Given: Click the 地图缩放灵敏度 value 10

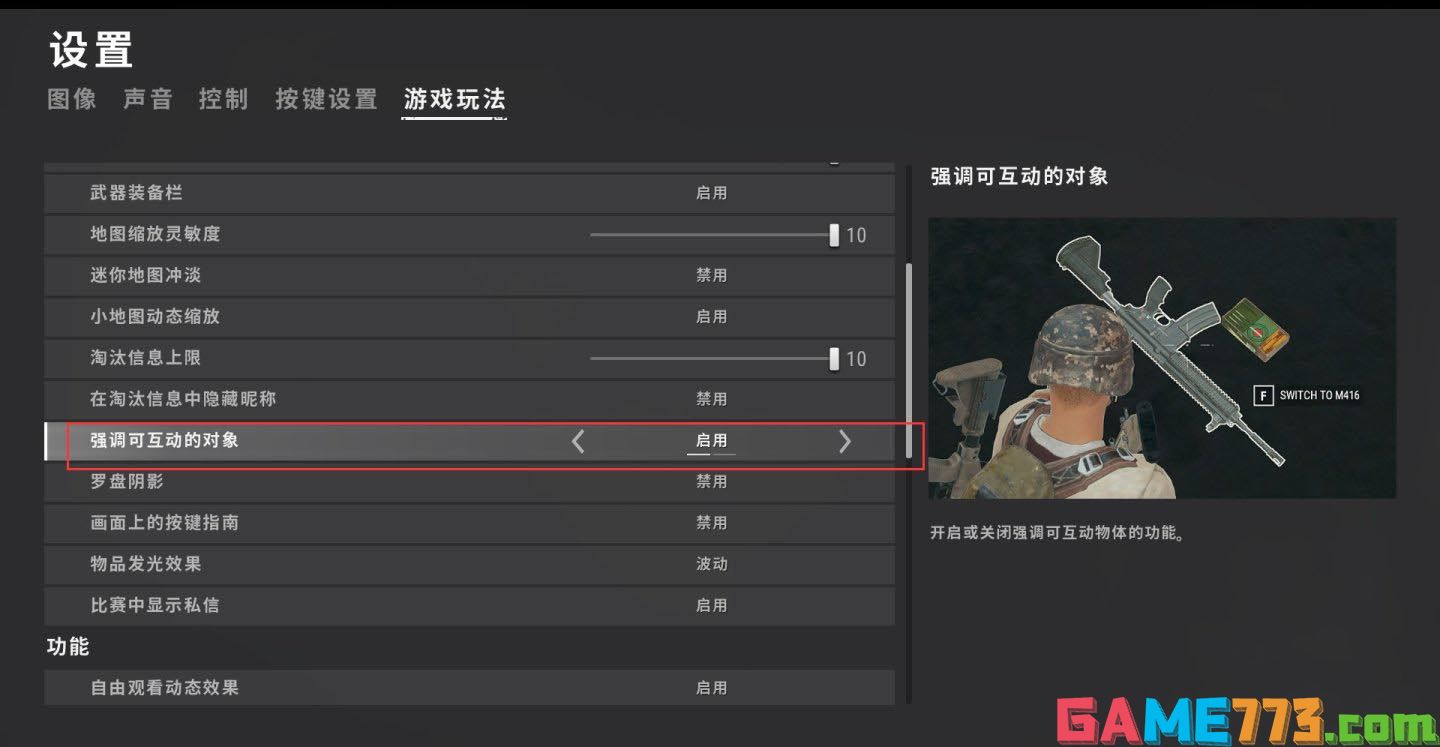Looking at the screenshot, I should point(856,235).
